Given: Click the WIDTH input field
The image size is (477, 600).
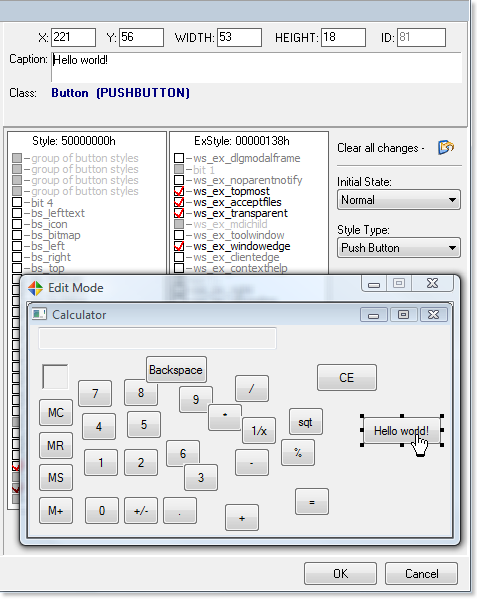Looking at the screenshot, I should click(239, 38).
